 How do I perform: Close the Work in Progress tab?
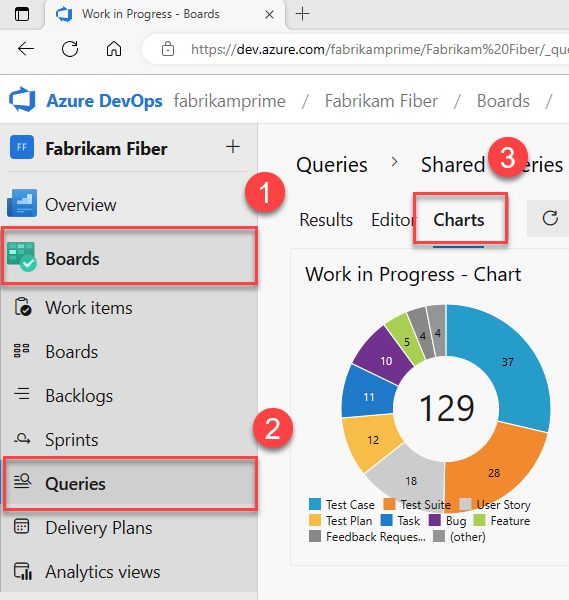point(269,15)
